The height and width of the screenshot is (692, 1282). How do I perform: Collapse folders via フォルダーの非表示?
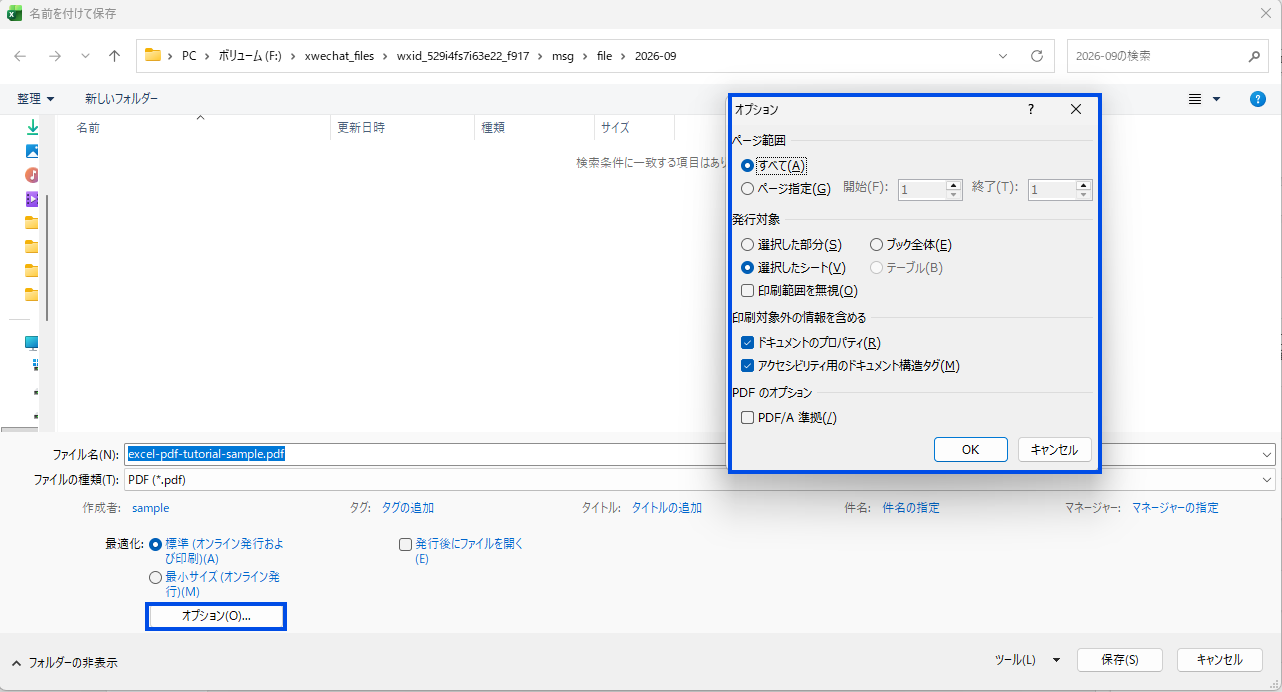pyautogui.click(x=64, y=662)
